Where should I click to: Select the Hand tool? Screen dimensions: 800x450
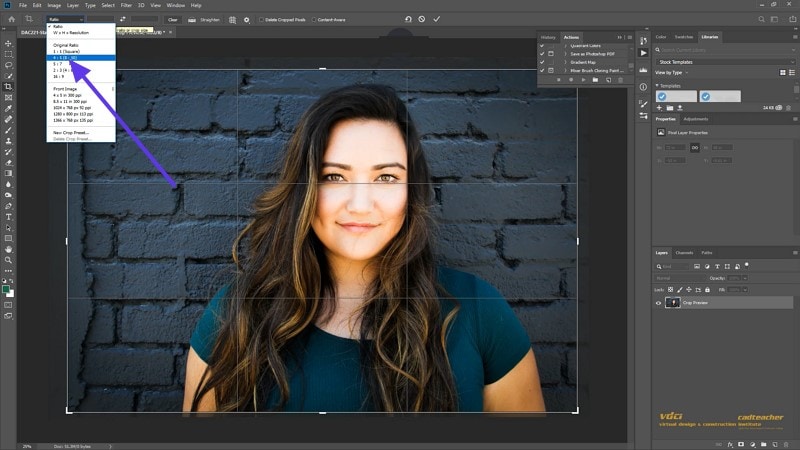coord(8,249)
